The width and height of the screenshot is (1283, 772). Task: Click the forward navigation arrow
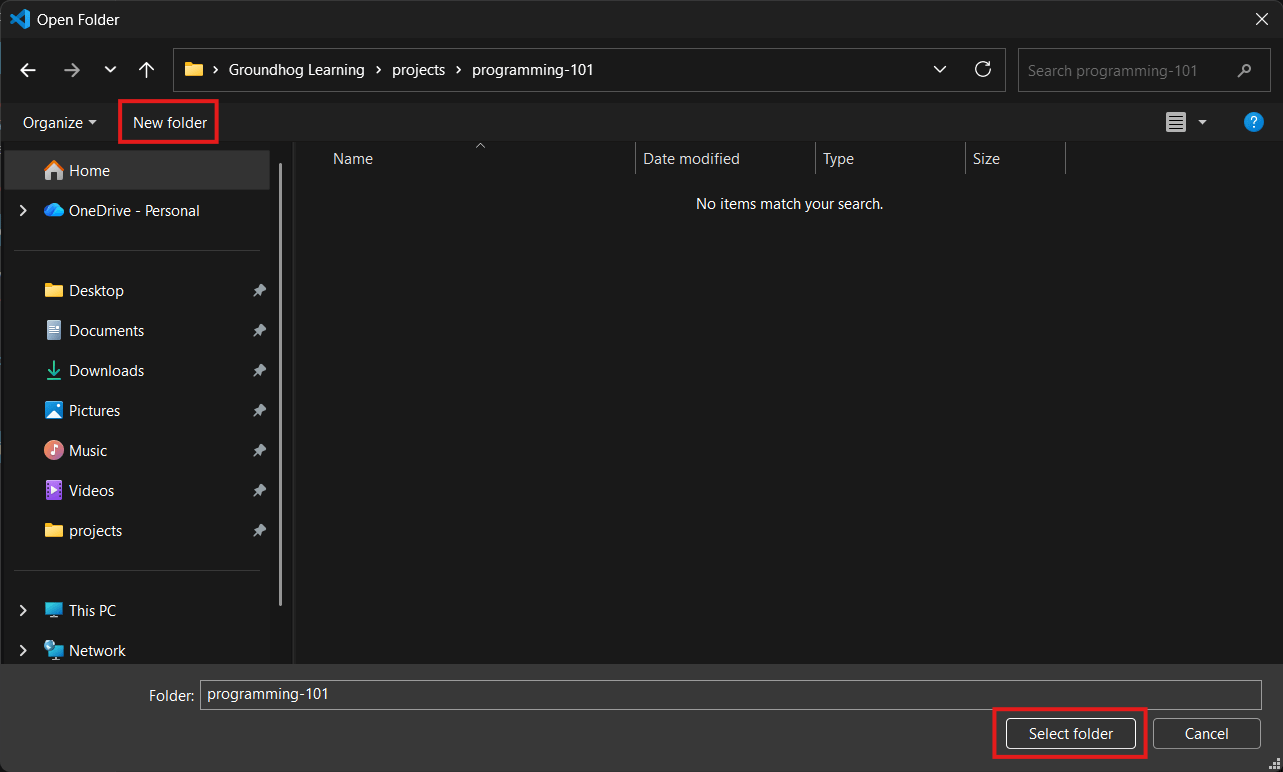(x=71, y=70)
